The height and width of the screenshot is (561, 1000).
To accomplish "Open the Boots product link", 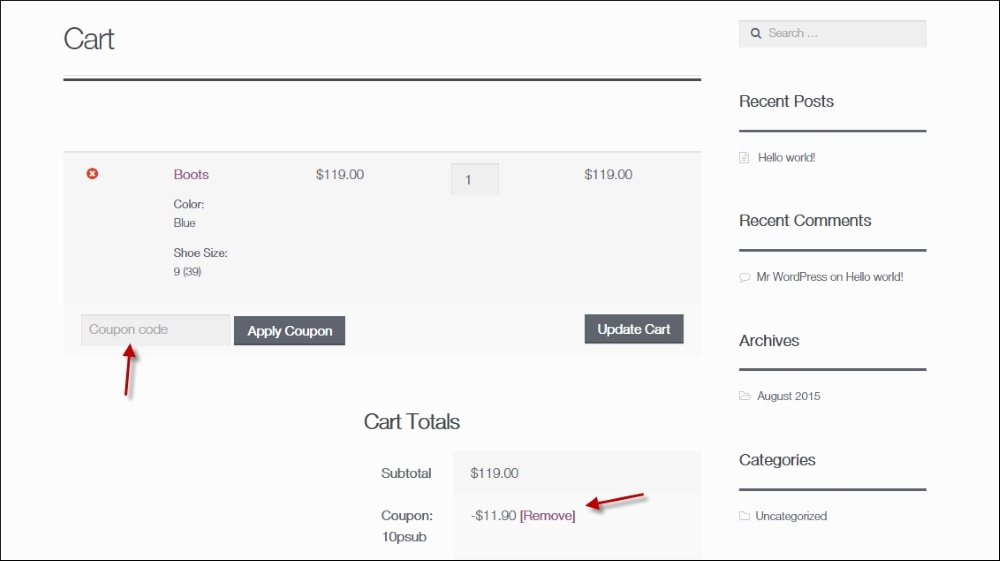I will point(191,174).
